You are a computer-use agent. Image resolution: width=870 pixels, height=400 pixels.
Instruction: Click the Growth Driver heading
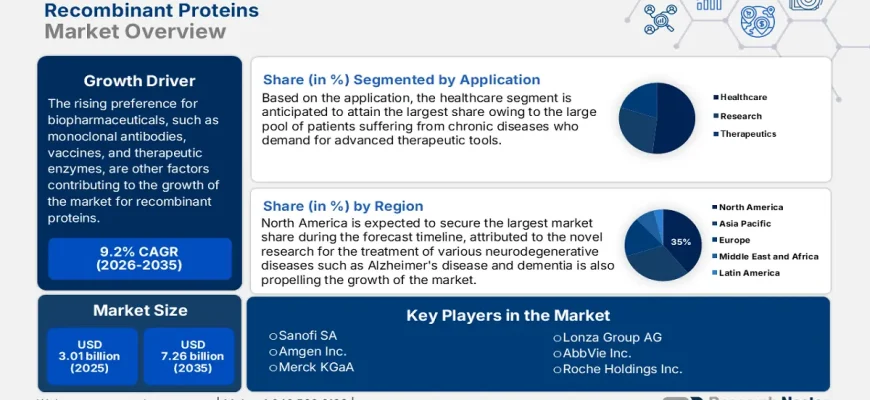(139, 81)
